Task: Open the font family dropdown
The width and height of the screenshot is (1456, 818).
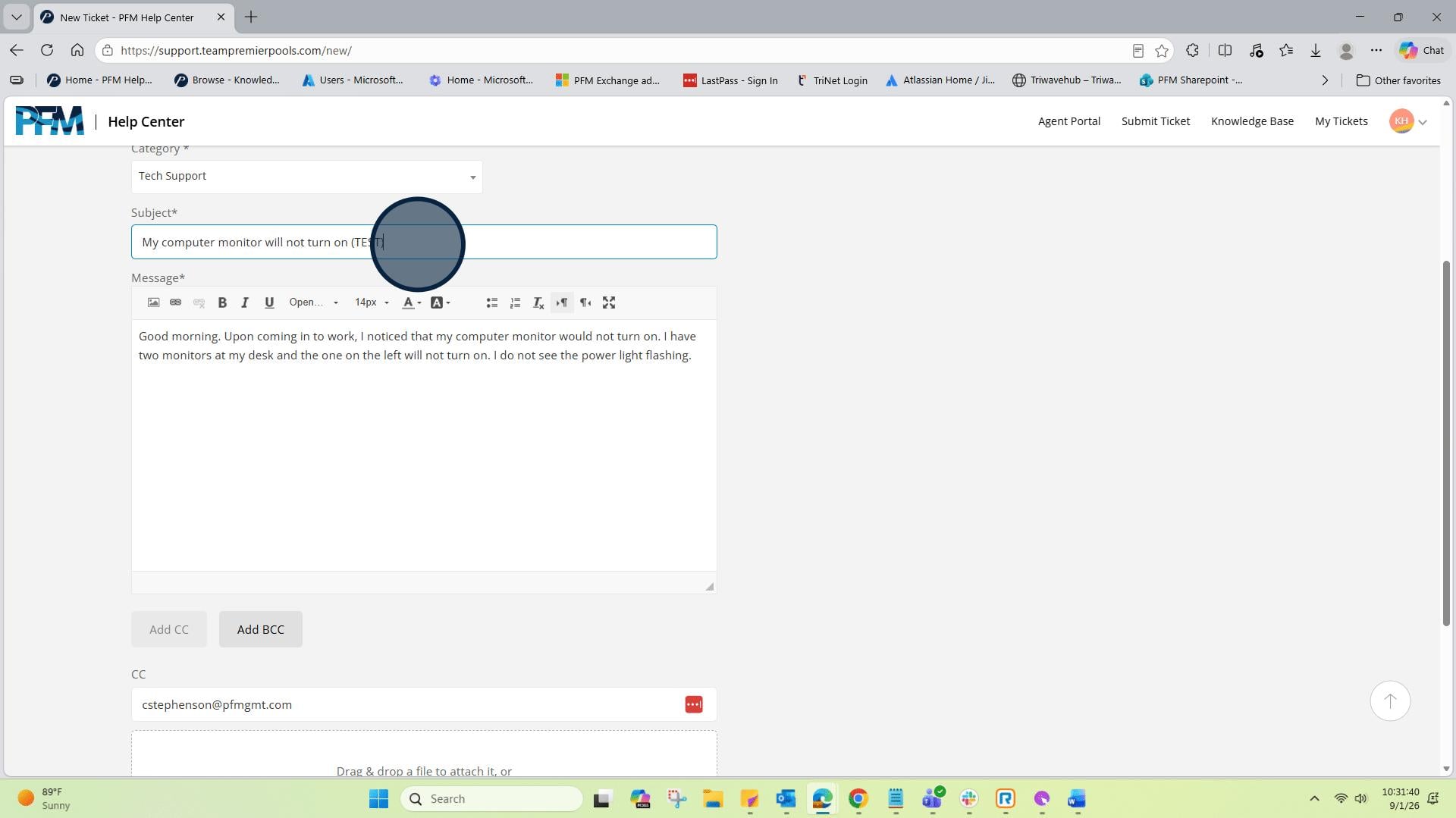Action: point(313,302)
